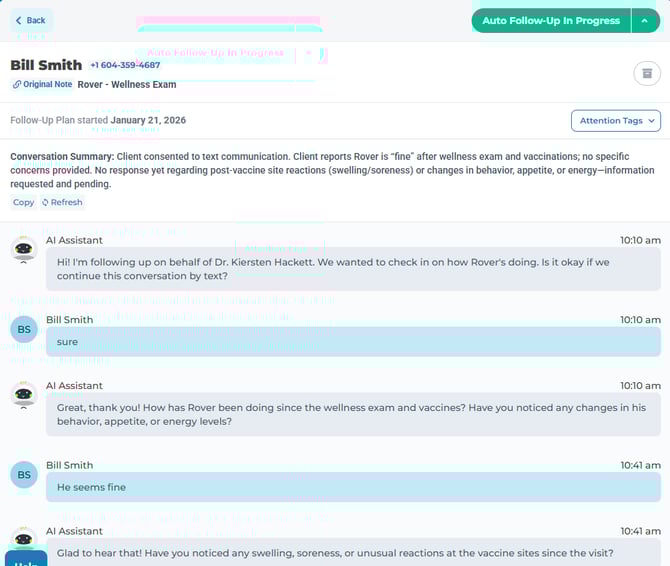Expand the caret beside Auto Follow-Up In Progress
Screen dimensions: 670x566
645,20
